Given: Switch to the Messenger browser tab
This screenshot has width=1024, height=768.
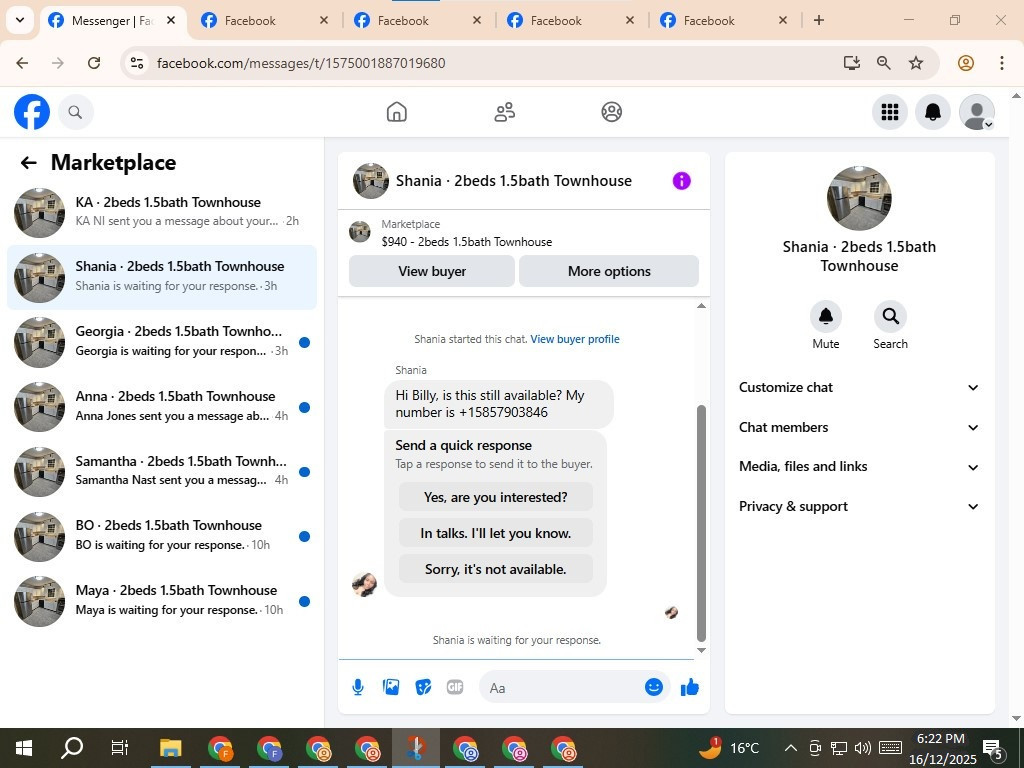Looking at the screenshot, I should coord(112,21).
